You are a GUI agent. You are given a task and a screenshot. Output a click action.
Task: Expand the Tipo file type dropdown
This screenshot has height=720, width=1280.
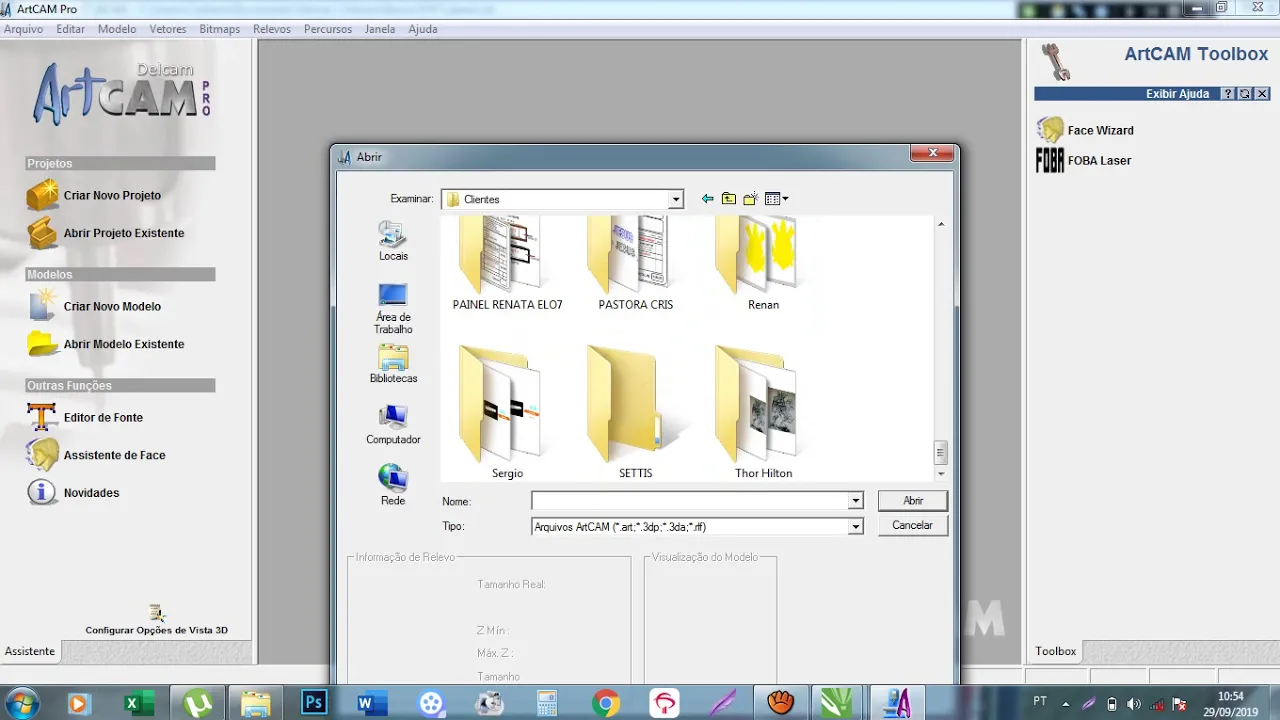coord(856,526)
